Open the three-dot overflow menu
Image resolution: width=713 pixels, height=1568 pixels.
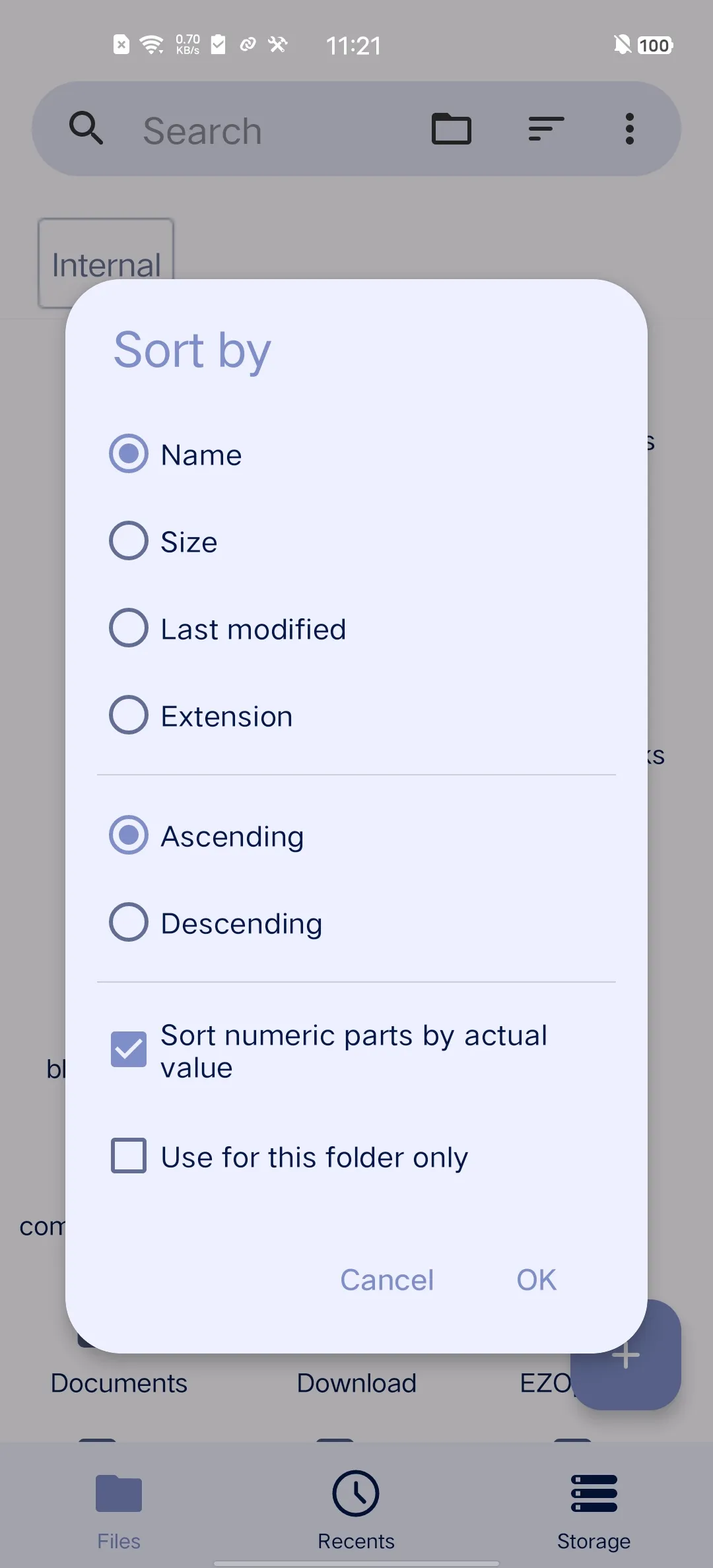pos(629,129)
